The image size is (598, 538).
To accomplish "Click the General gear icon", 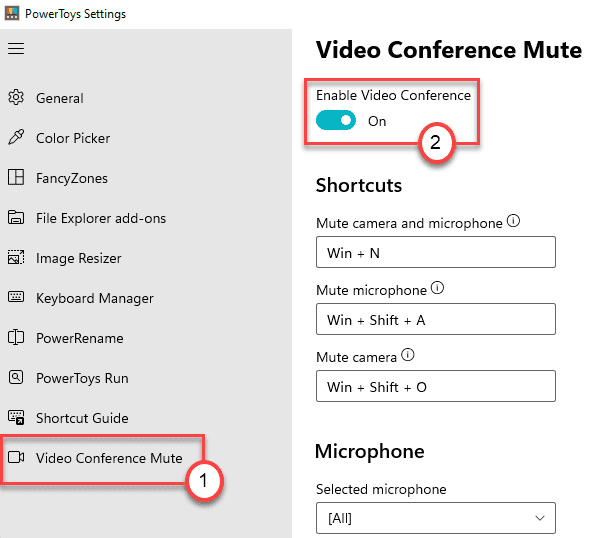I will tap(16, 98).
